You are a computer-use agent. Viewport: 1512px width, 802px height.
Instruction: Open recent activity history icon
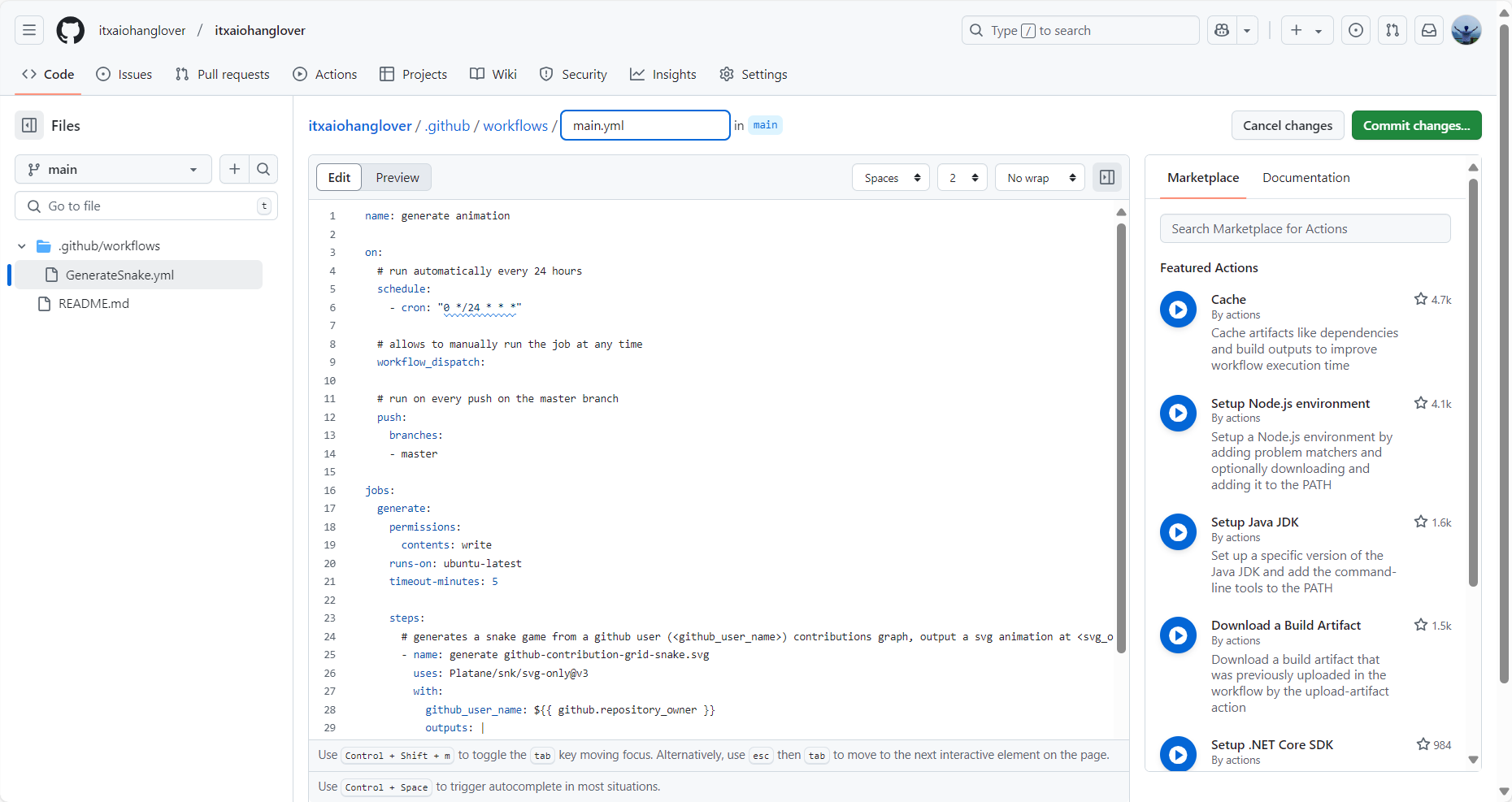(x=1355, y=30)
